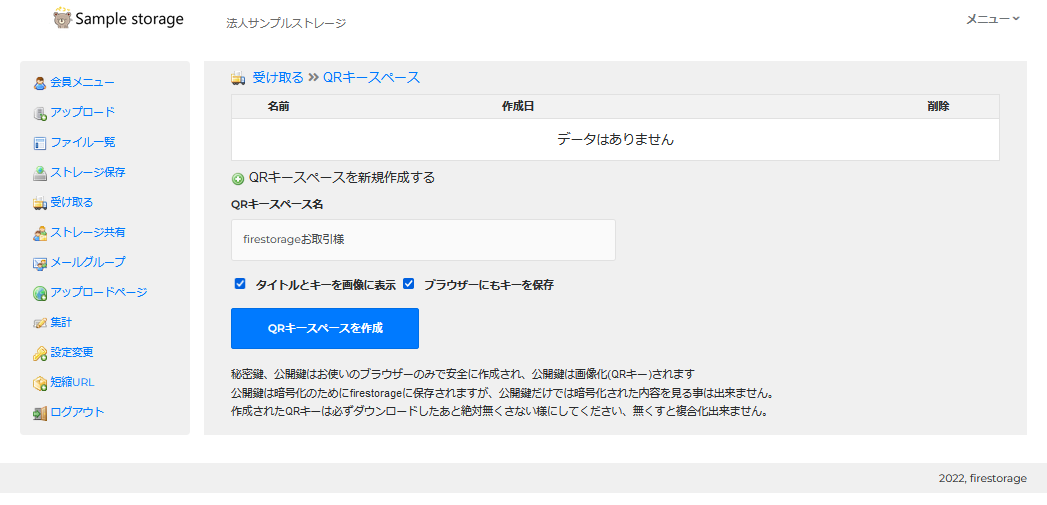Click the ログアウト door icon
Screen dimensions: 1047x505
40,413
